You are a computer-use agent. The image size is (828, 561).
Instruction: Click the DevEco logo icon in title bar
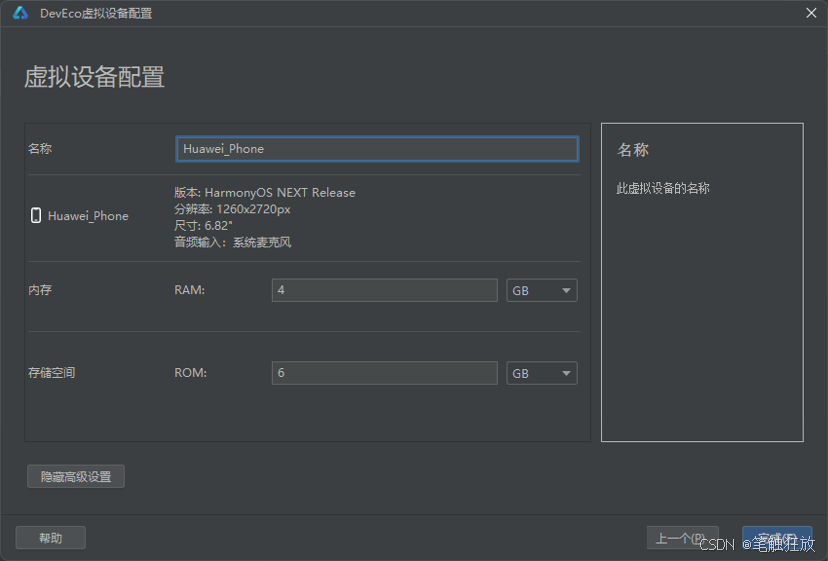21,13
